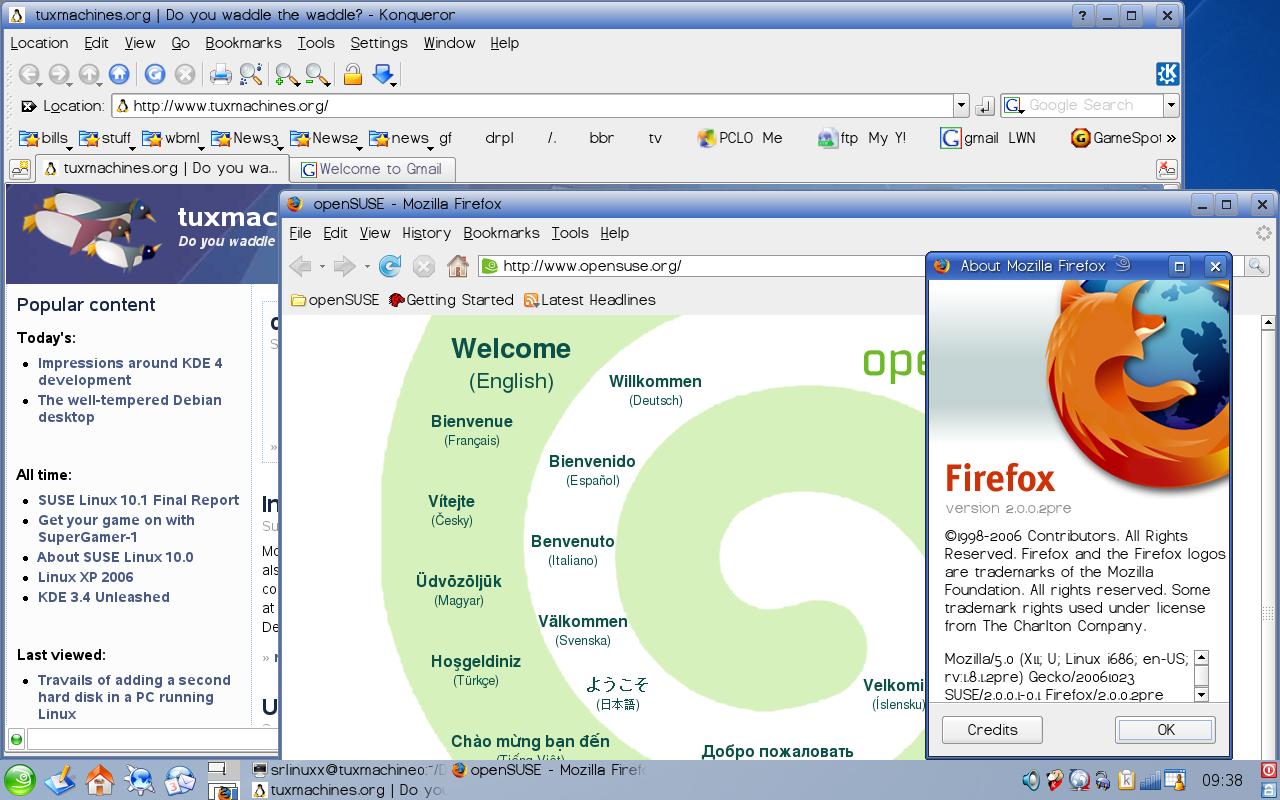This screenshot has width=1280, height=800.
Task: Click scroll down arrow in About Firefox user agent box
Action: click(1201, 694)
